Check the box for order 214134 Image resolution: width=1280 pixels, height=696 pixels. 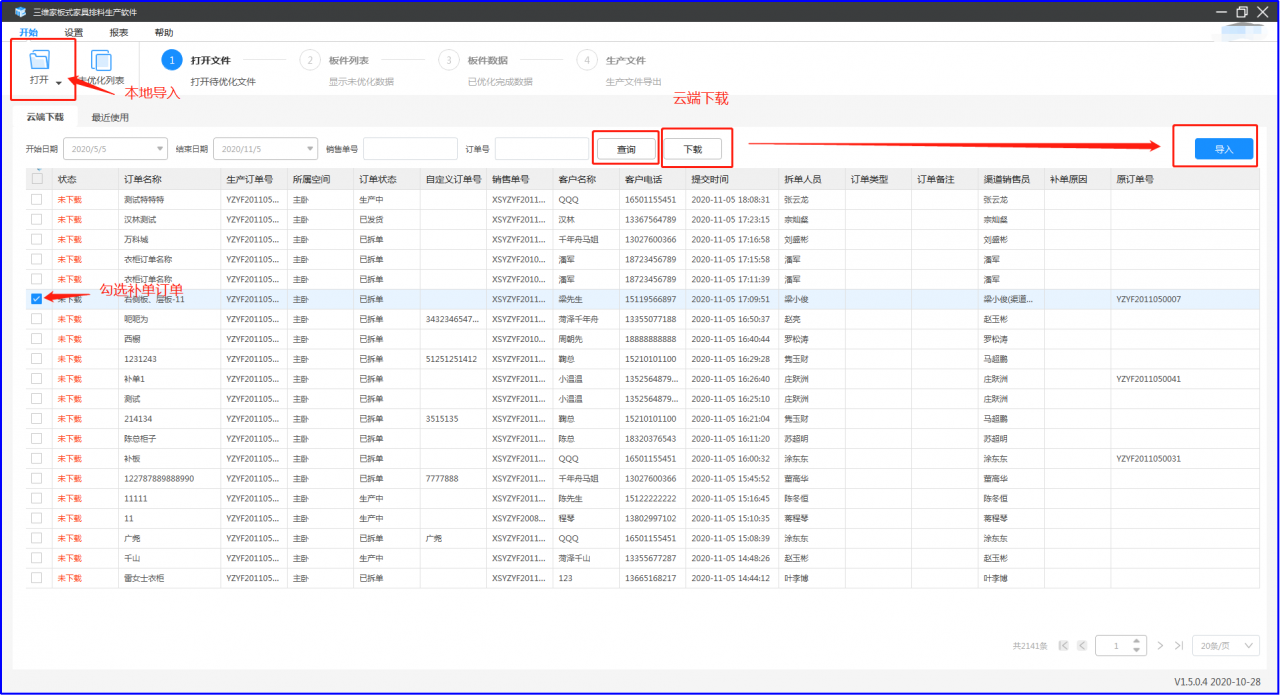pyautogui.click(x=37, y=419)
